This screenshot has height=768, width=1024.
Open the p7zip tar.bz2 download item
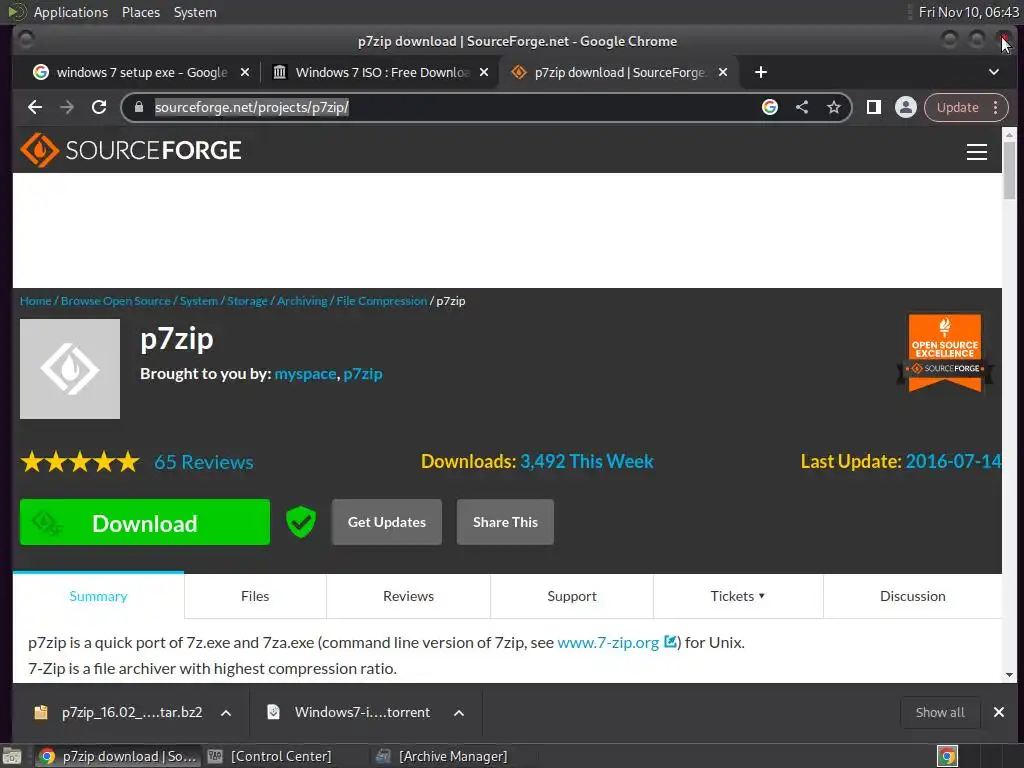click(x=120, y=712)
